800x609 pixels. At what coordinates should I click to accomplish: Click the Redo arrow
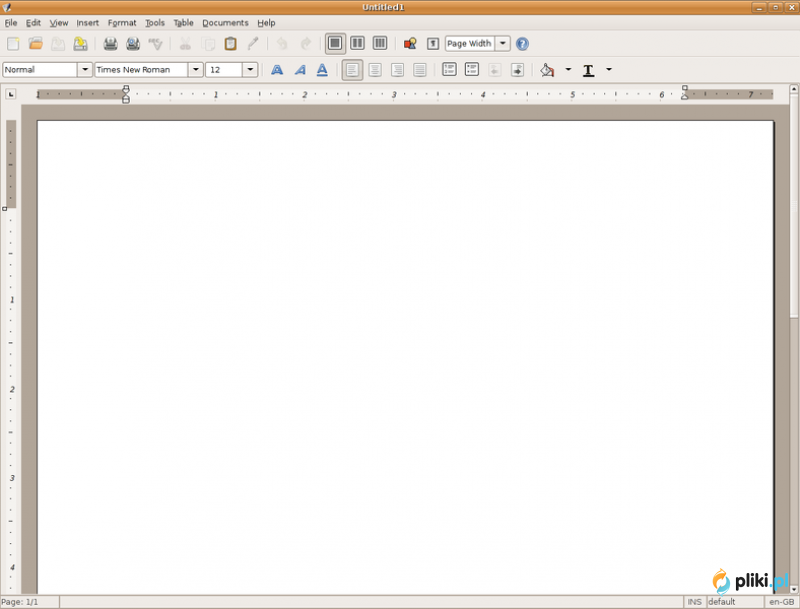[305, 44]
